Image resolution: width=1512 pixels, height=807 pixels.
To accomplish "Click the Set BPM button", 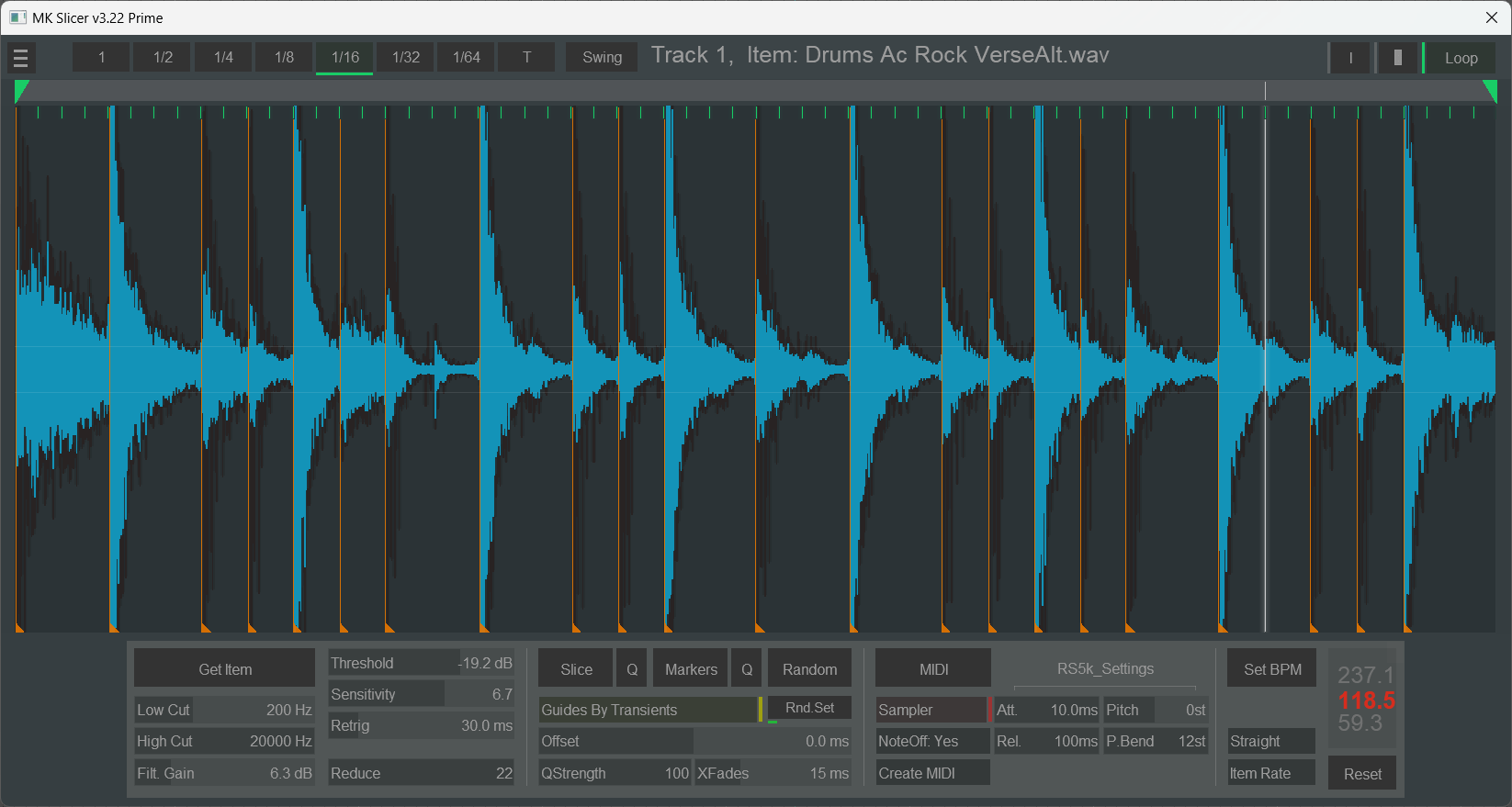I will (x=1271, y=669).
